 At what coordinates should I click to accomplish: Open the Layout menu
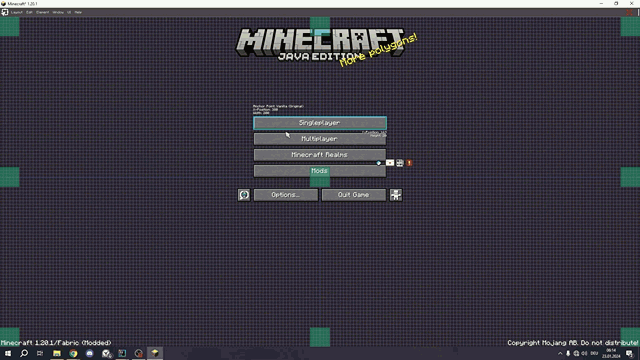click(x=17, y=12)
